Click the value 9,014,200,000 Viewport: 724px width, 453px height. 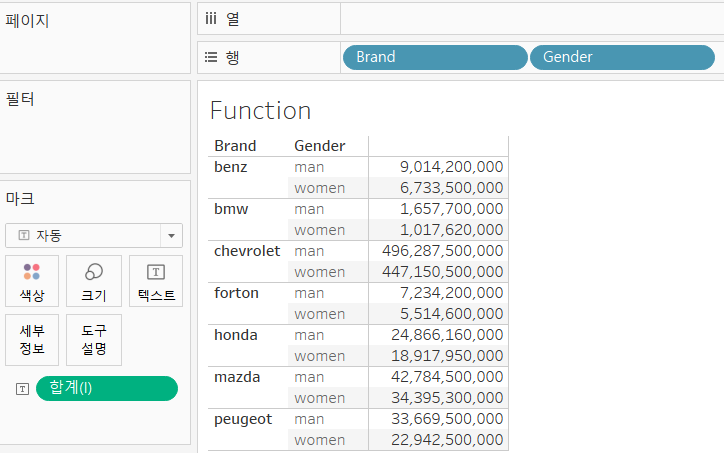451,167
